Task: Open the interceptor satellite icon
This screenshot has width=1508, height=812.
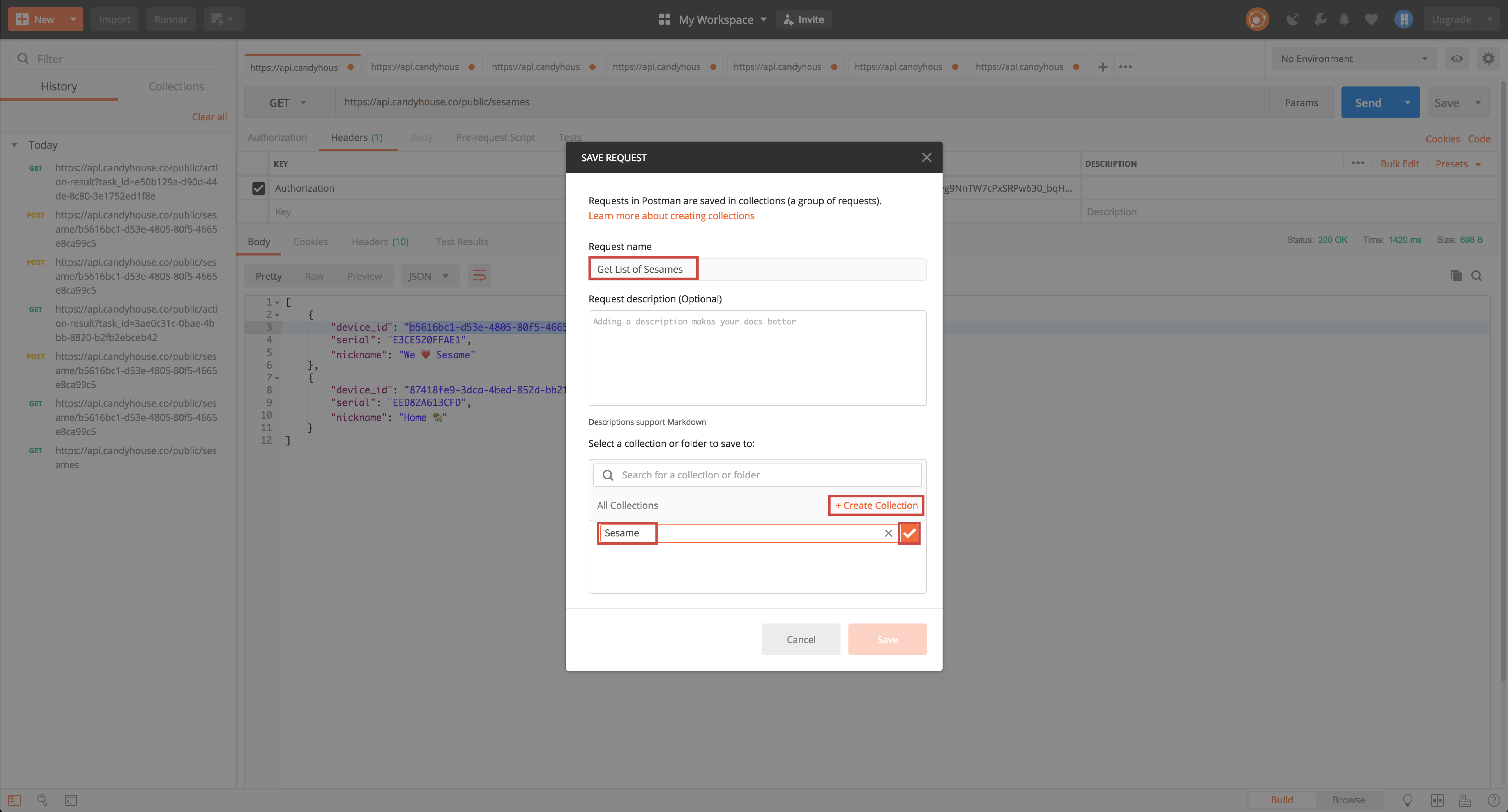Action: point(1293,19)
